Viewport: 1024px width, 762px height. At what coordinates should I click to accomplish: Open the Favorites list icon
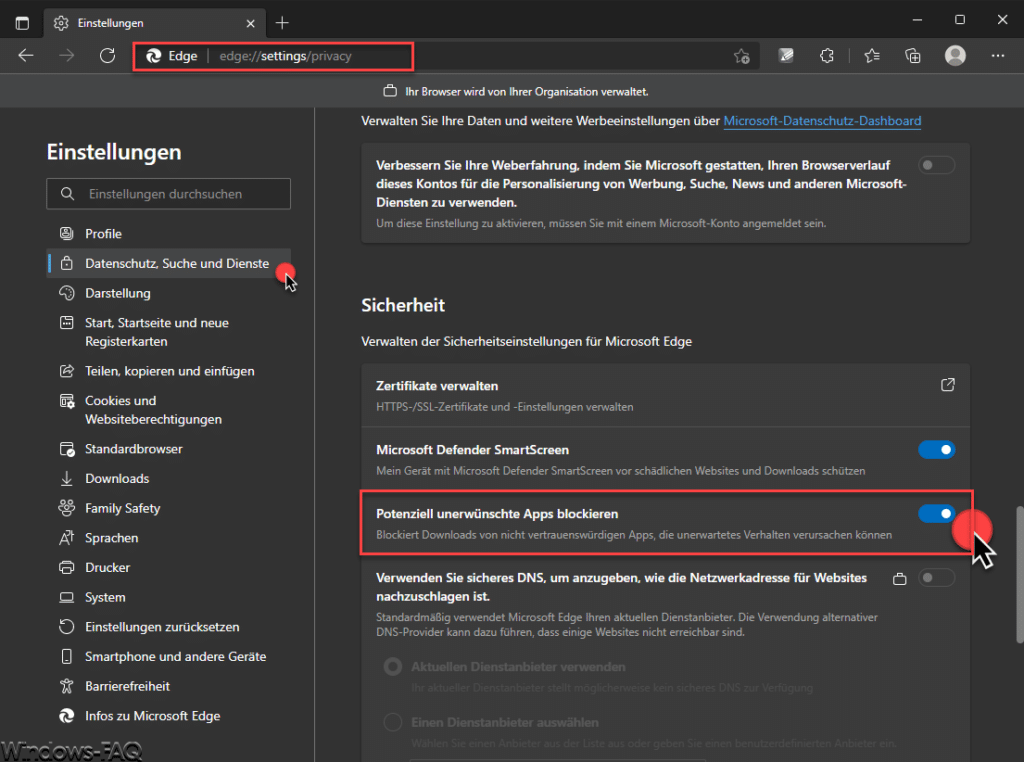click(872, 56)
